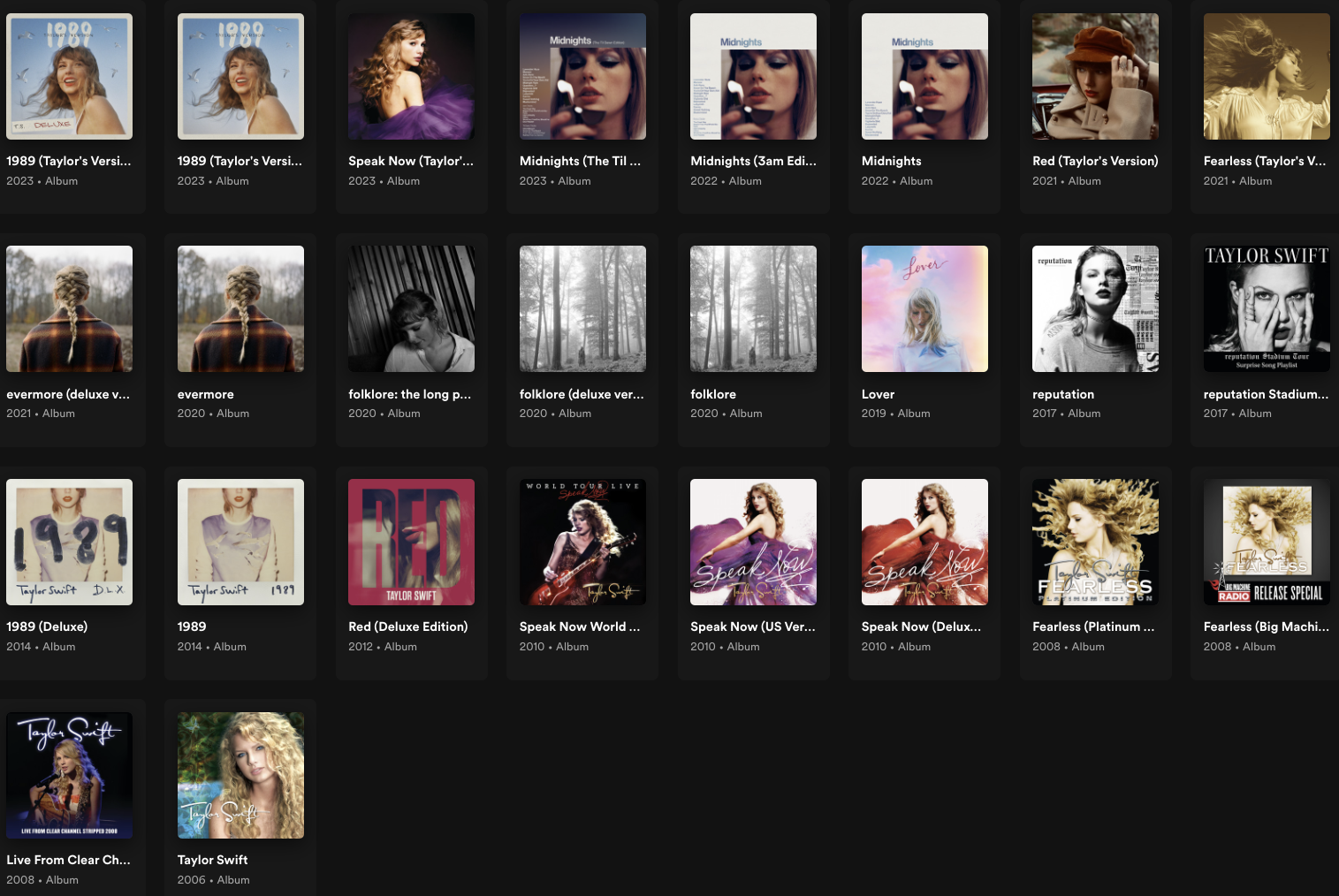The image size is (1339, 896).
Task: Click '2006 • Album' under Taylor Swift
Action: click(213, 880)
